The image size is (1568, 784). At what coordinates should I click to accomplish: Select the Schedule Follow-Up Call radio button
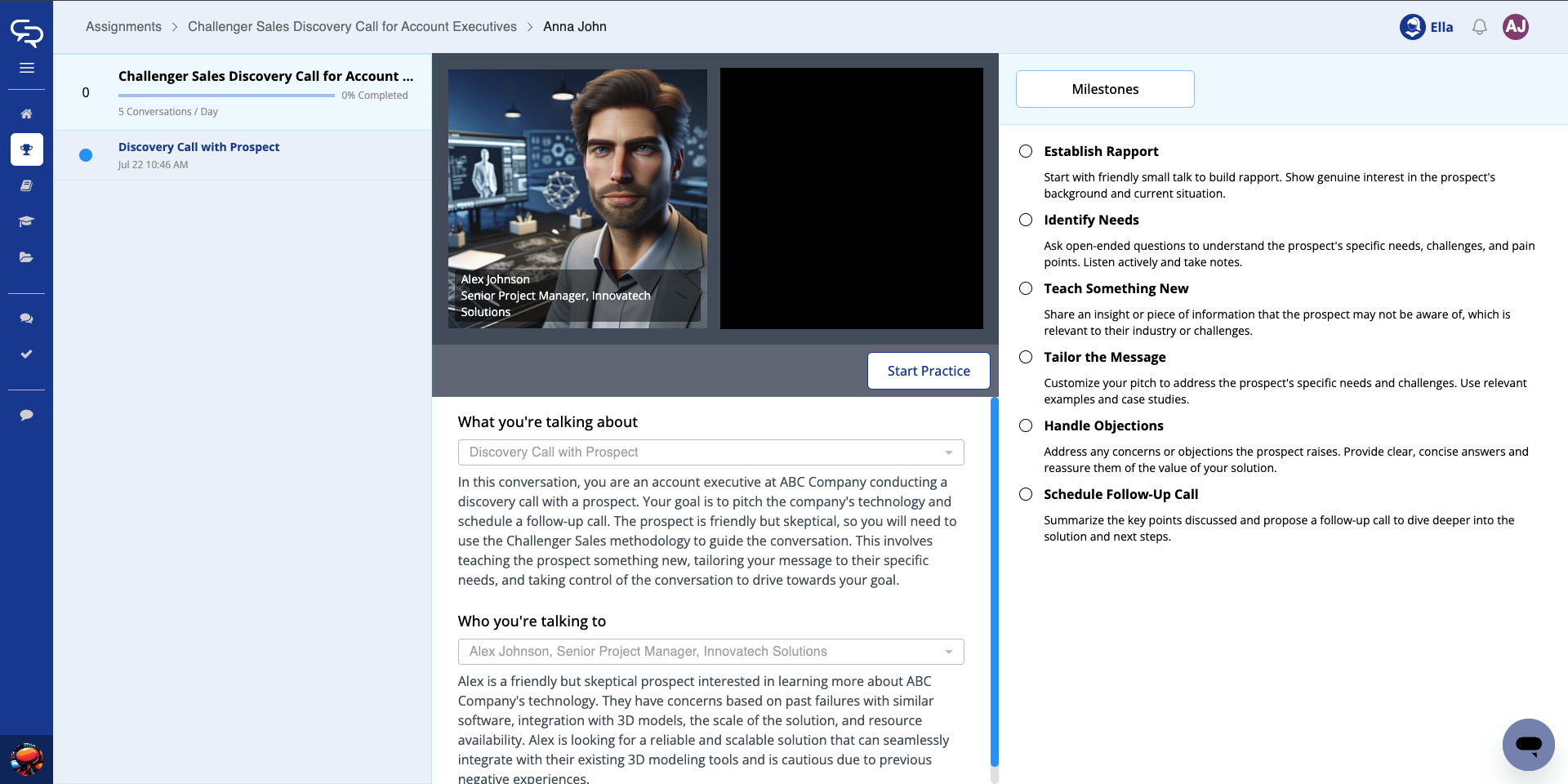[x=1026, y=494]
